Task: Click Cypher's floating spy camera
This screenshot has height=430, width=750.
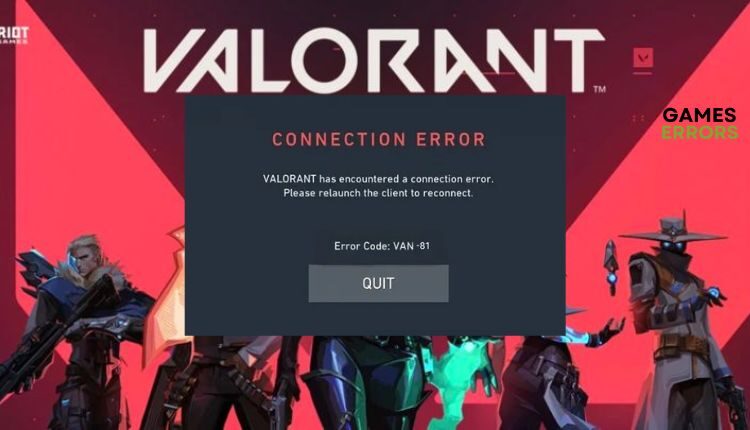Action: [x=611, y=268]
